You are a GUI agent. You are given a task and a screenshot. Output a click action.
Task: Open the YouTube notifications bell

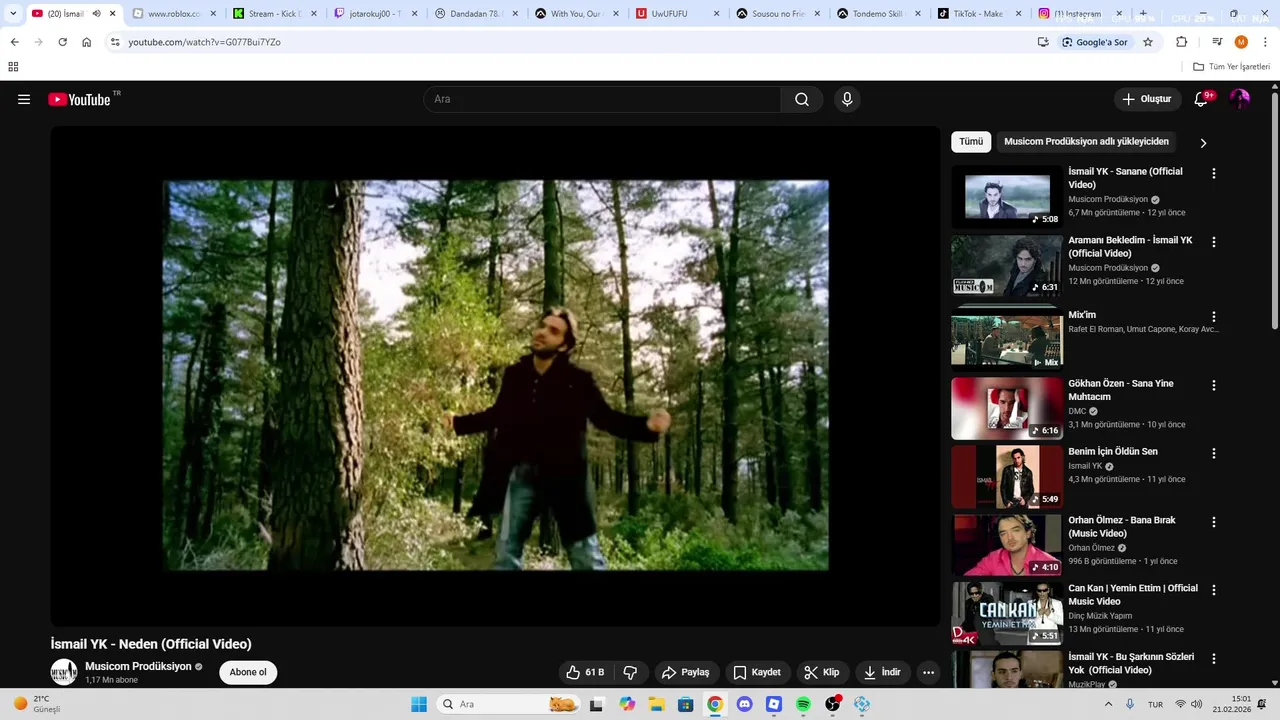[x=1201, y=99]
